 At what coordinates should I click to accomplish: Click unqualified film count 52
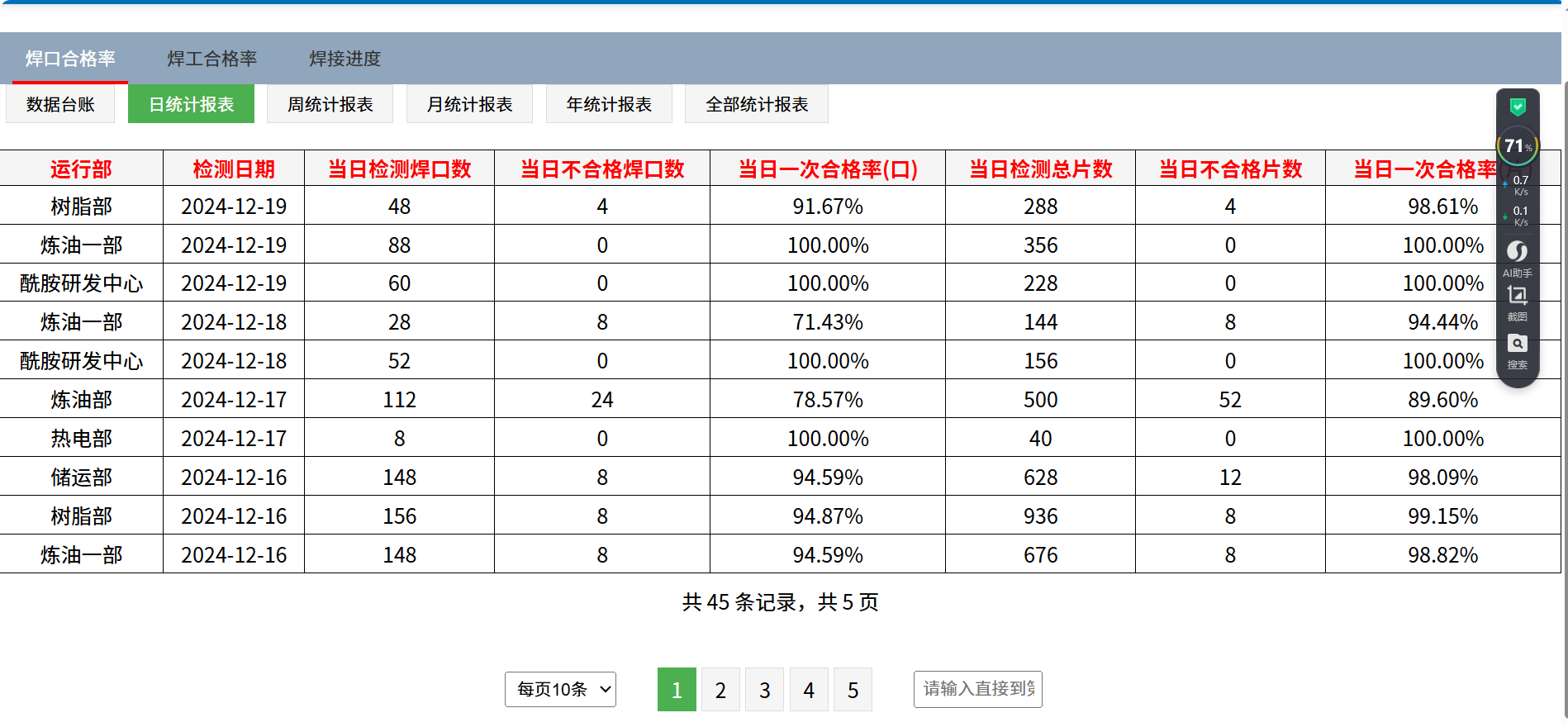pos(1230,400)
